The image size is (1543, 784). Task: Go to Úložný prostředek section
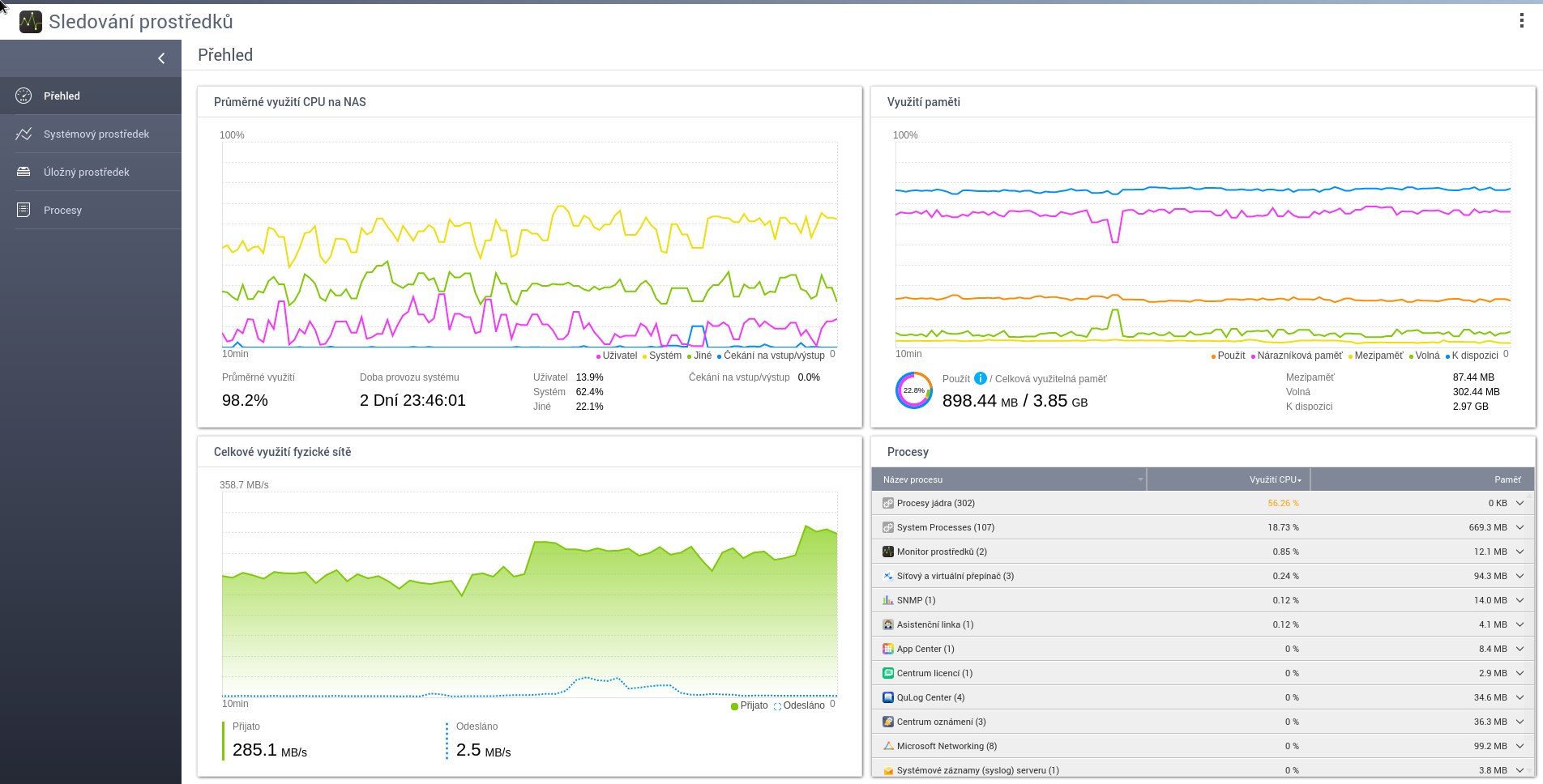click(86, 172)
